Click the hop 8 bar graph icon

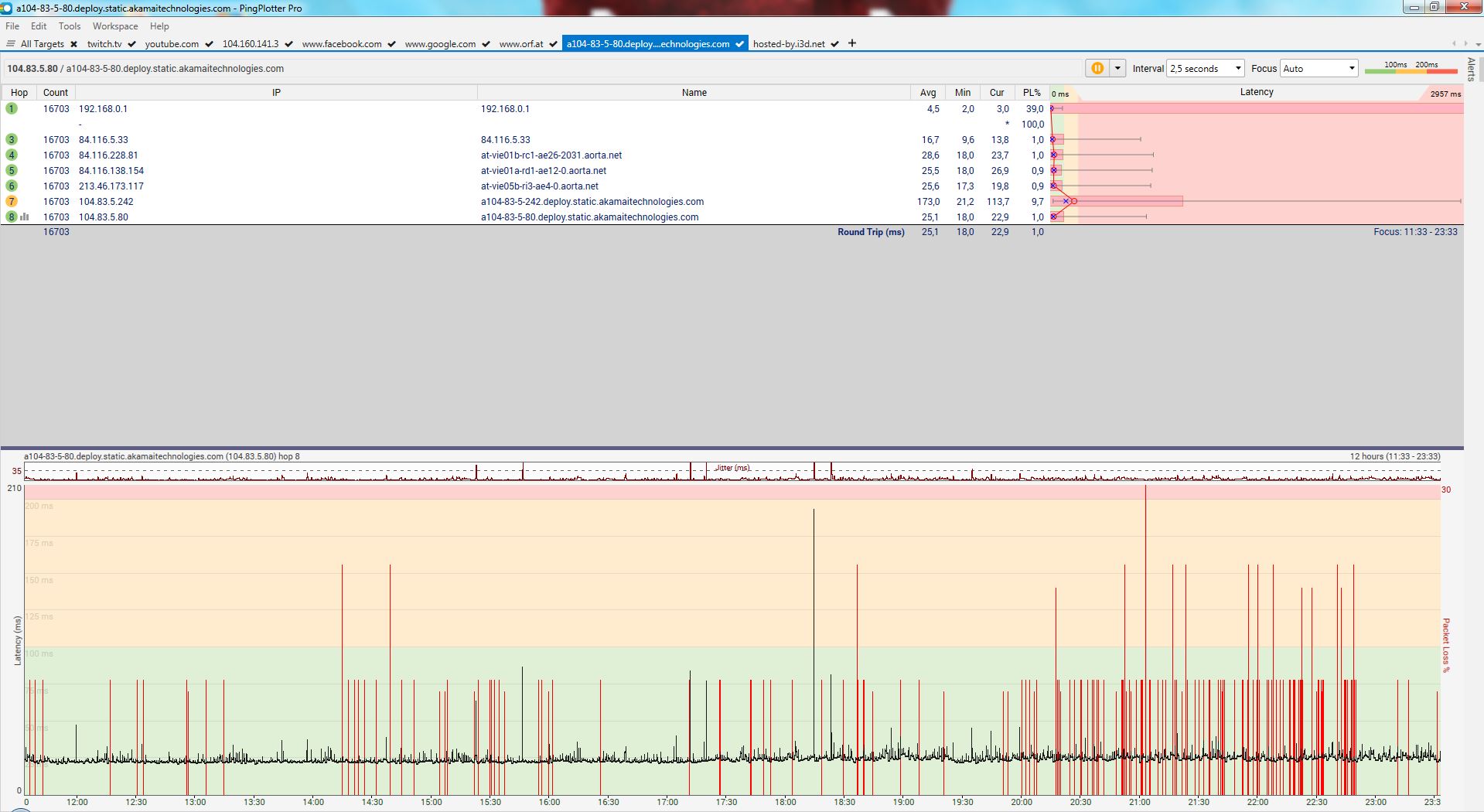tap(25, 217)
